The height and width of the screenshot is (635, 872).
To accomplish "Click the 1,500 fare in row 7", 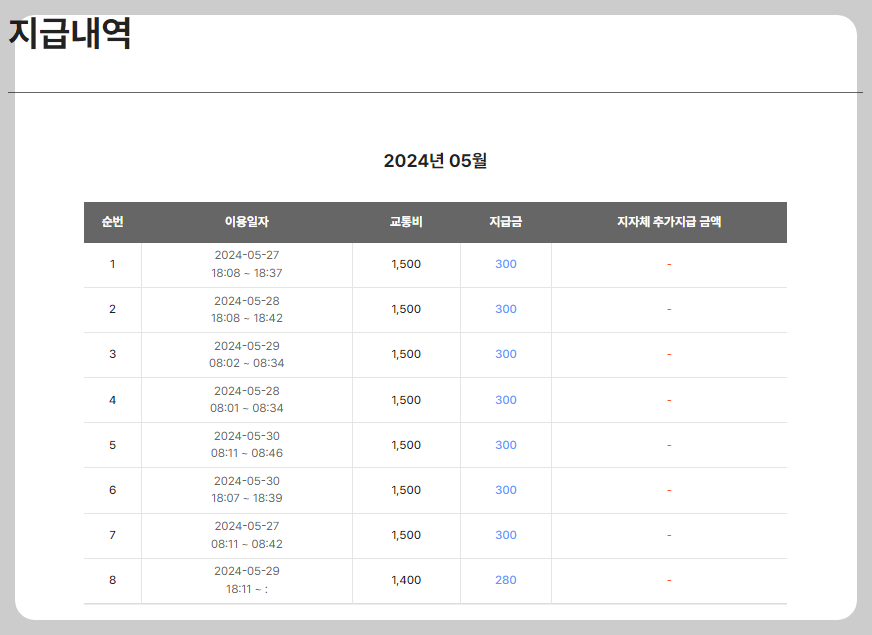I will click(x=406, y=535).
